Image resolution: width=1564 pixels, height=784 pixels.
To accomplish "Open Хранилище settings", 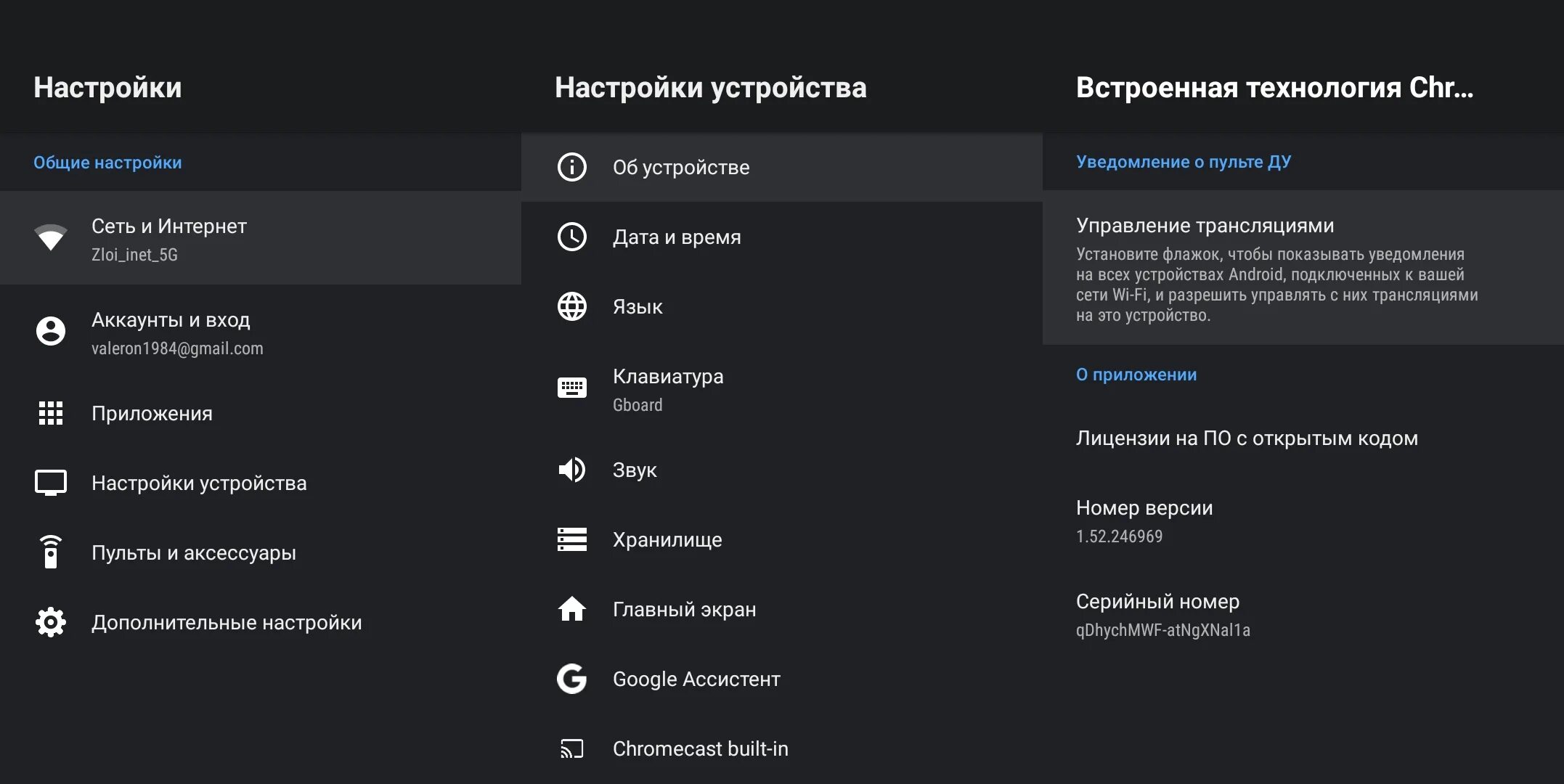I will click(782, 539).
